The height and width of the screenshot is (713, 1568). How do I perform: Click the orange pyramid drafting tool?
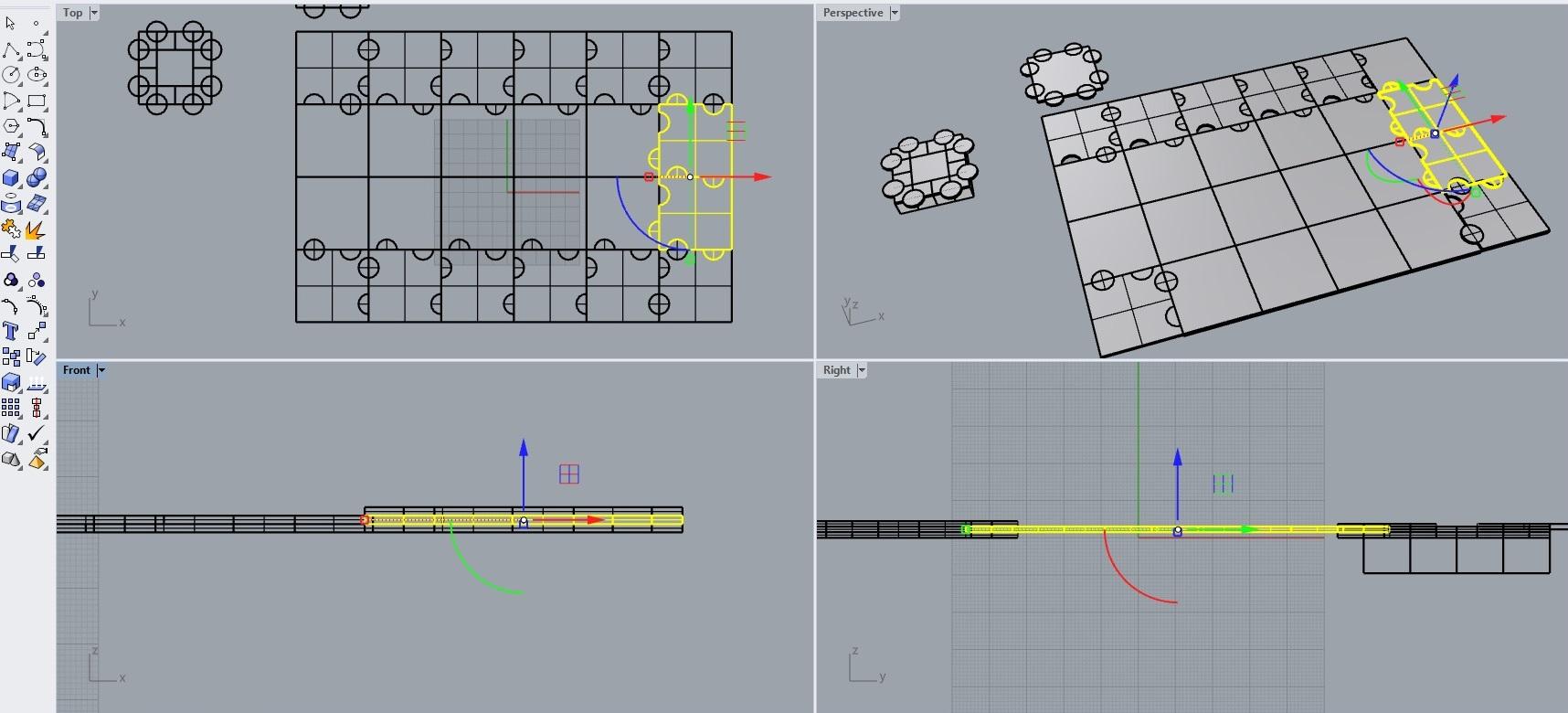37,459
